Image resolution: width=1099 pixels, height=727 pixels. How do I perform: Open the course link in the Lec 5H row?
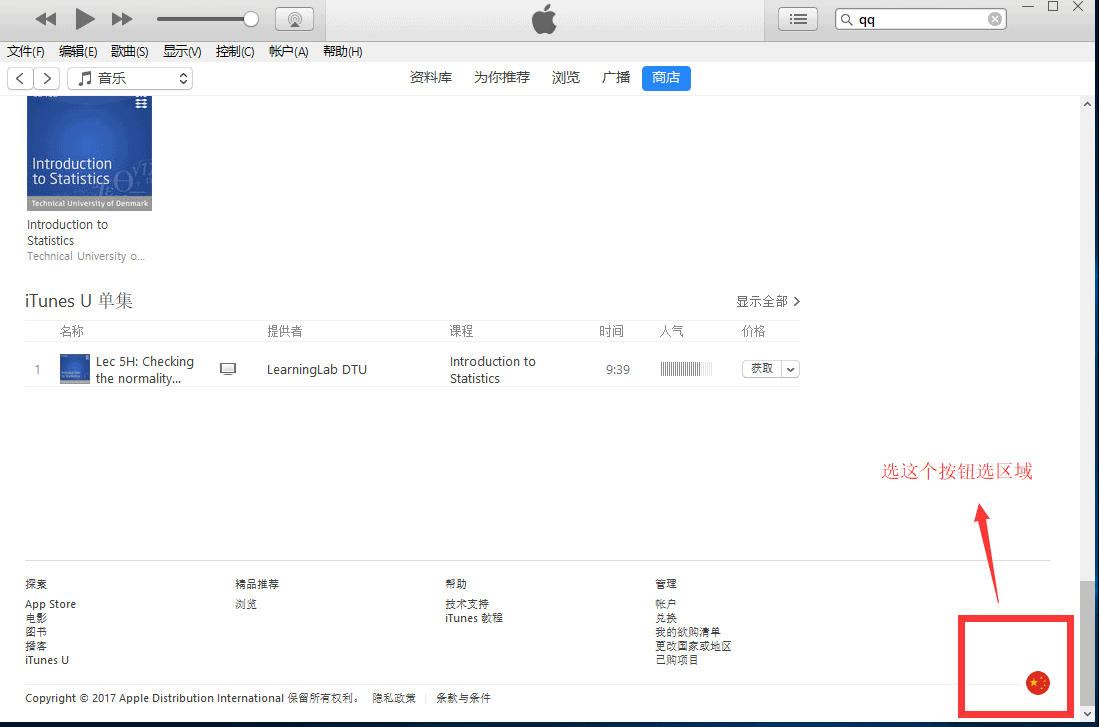click(493, 369)
